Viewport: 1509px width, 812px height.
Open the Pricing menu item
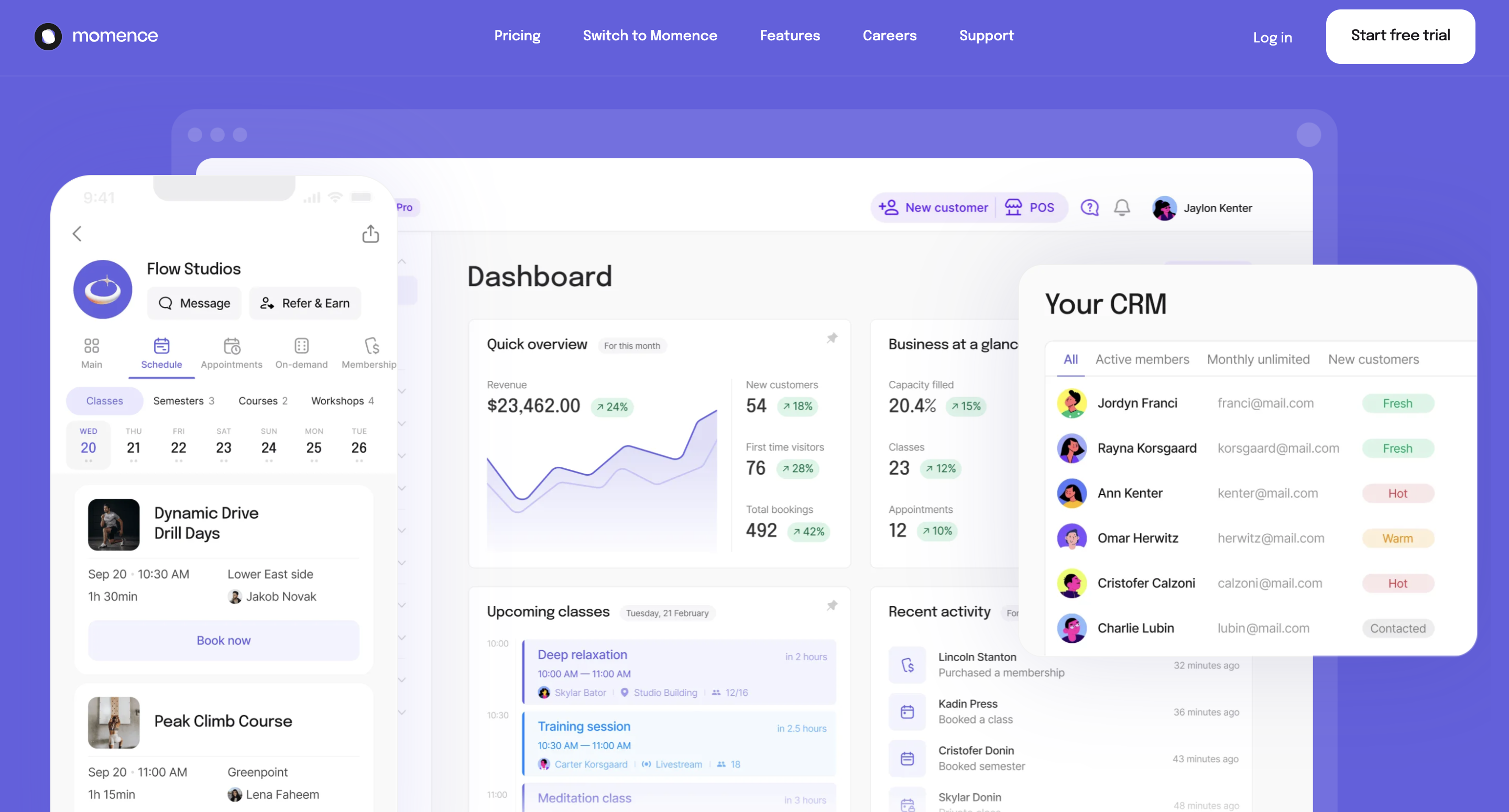517,36
